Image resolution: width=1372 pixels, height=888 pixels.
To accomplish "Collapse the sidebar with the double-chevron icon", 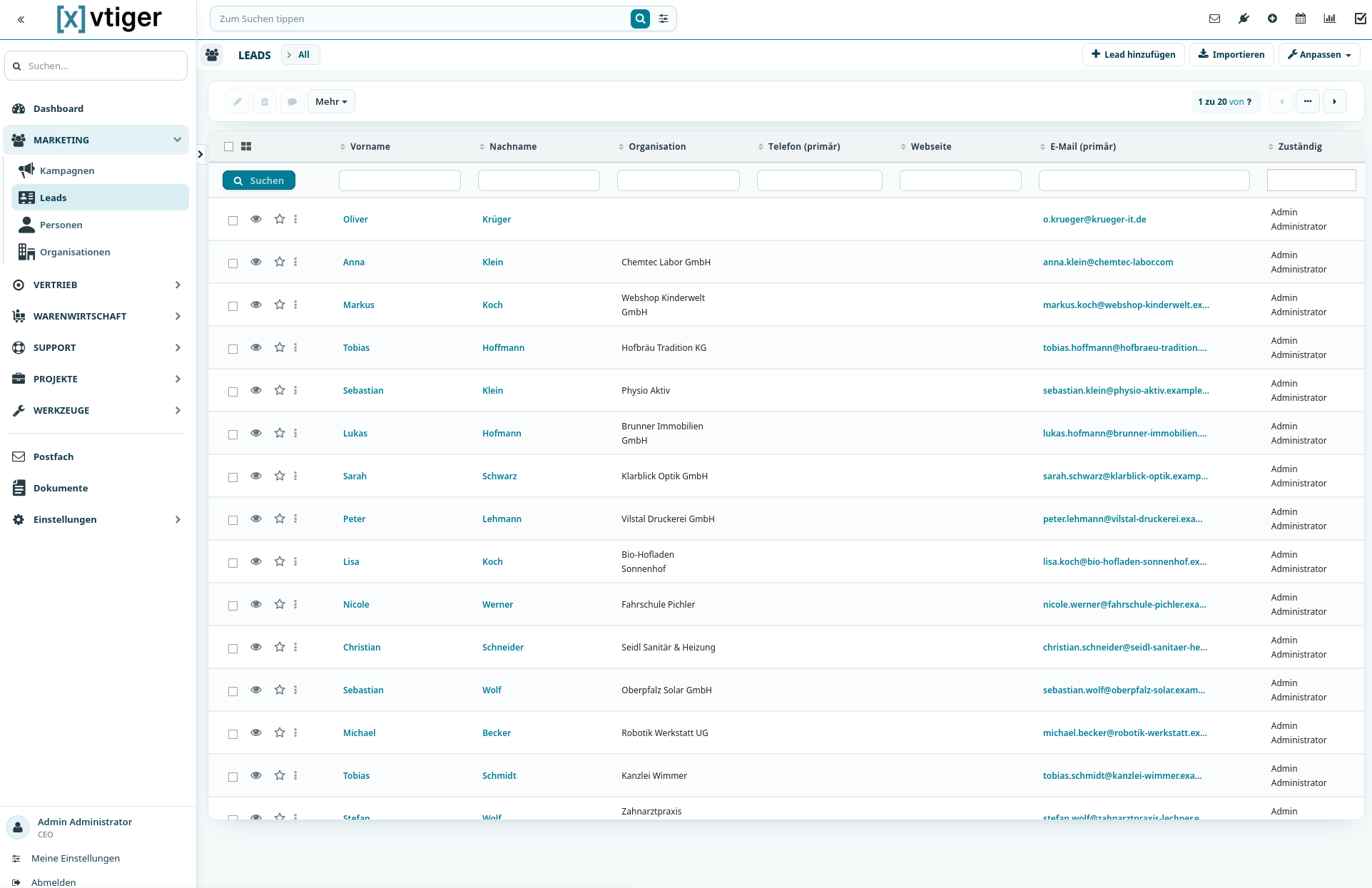I will tap(21, 19).
